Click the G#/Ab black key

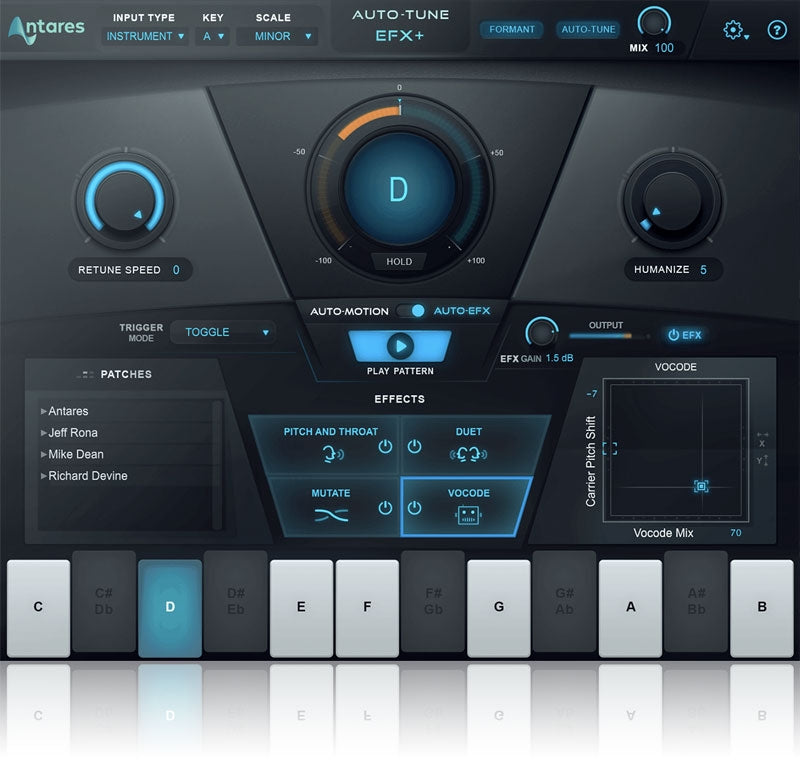click(564, 601)
